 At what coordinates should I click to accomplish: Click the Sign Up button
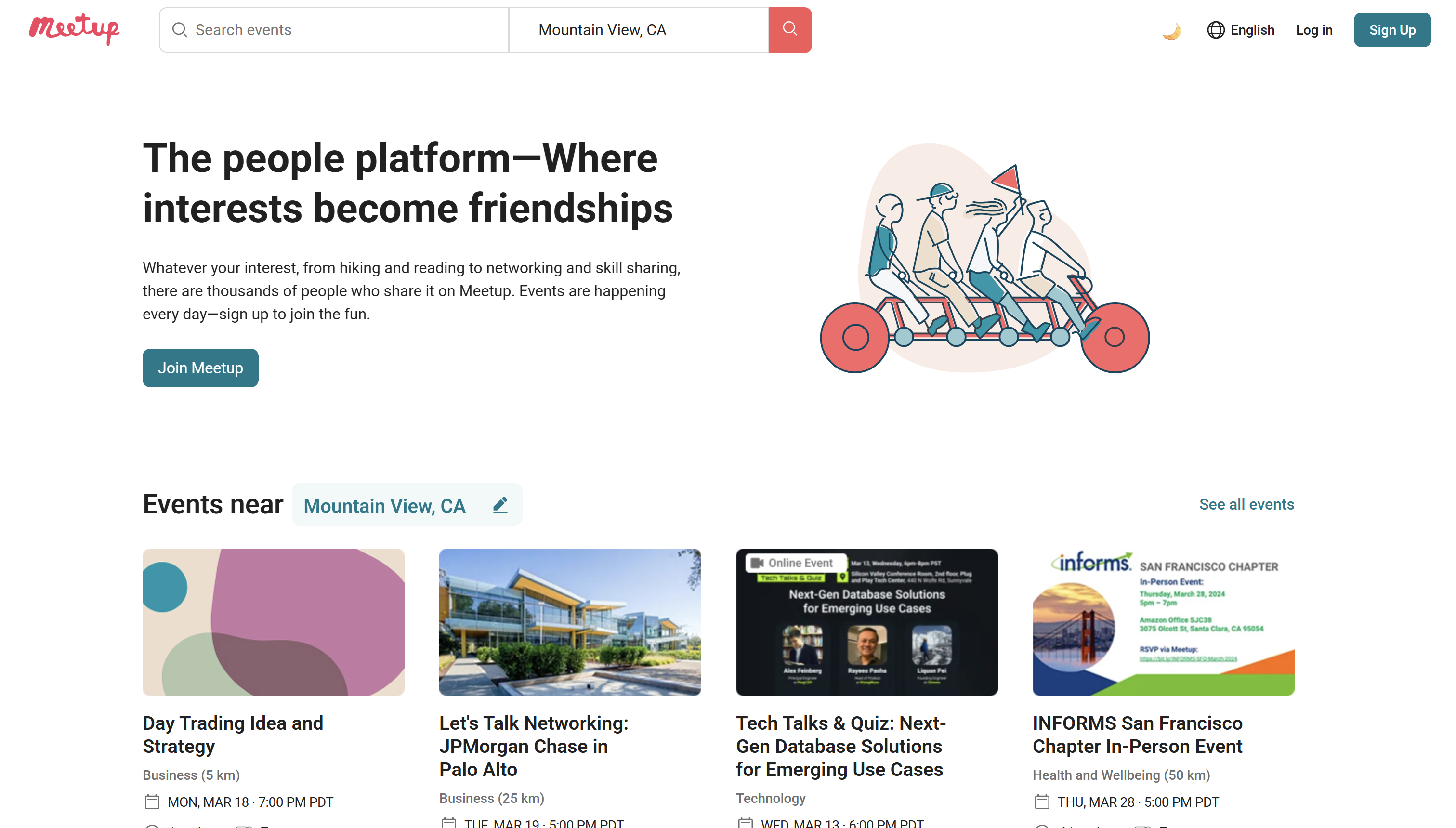[1392, 30]
